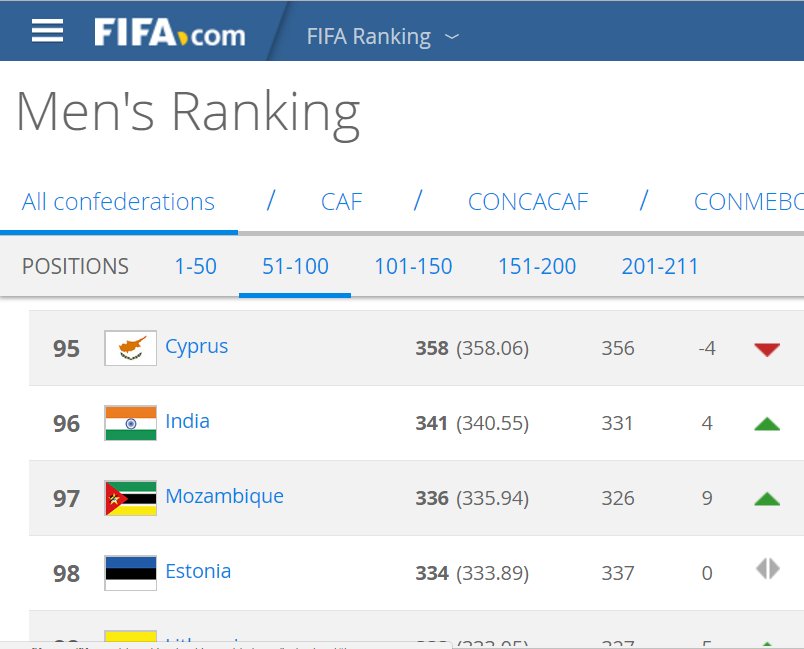Screen dimensions: 804x649
Task: Click Estonia gray no-change arrows indicator
Action: 767,569
